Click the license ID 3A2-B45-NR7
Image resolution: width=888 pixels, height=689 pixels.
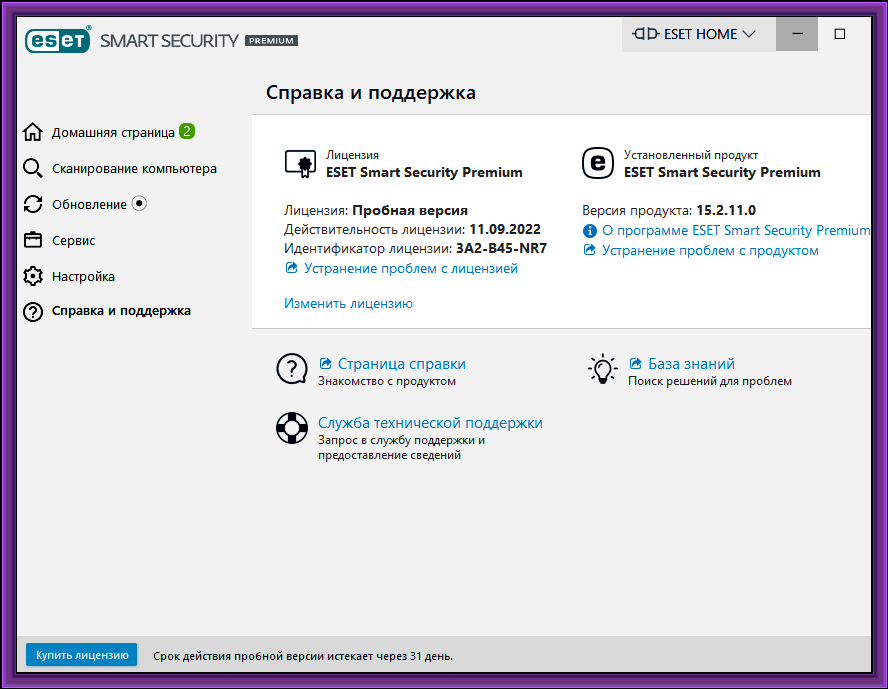tap(501, 249)
